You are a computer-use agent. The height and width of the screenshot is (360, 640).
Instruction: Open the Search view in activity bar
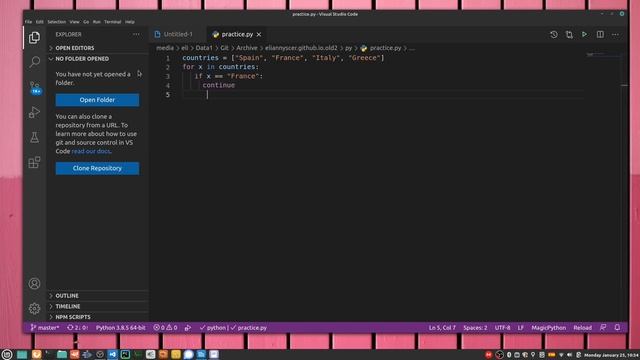click(x=34, y=62)
